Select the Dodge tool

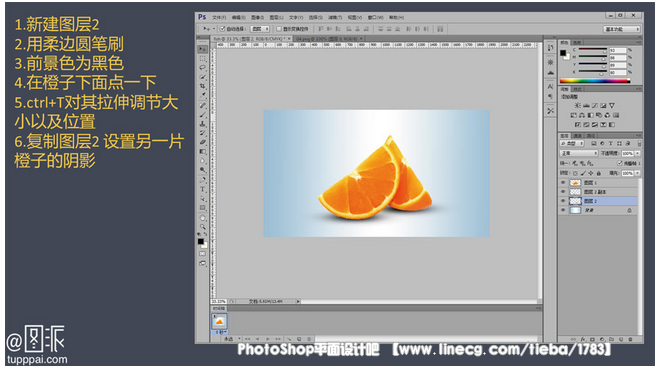click(x=203, y=170)
